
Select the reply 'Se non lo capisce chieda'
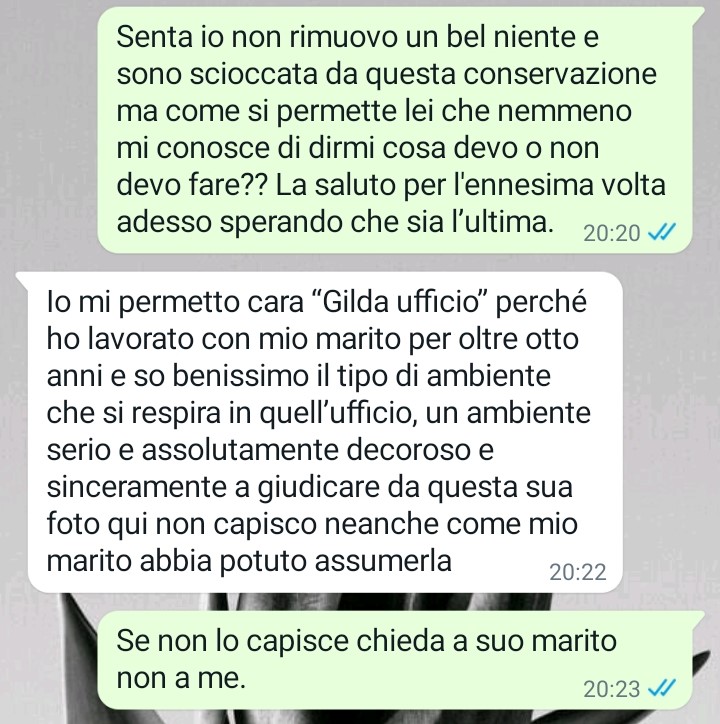395,660
